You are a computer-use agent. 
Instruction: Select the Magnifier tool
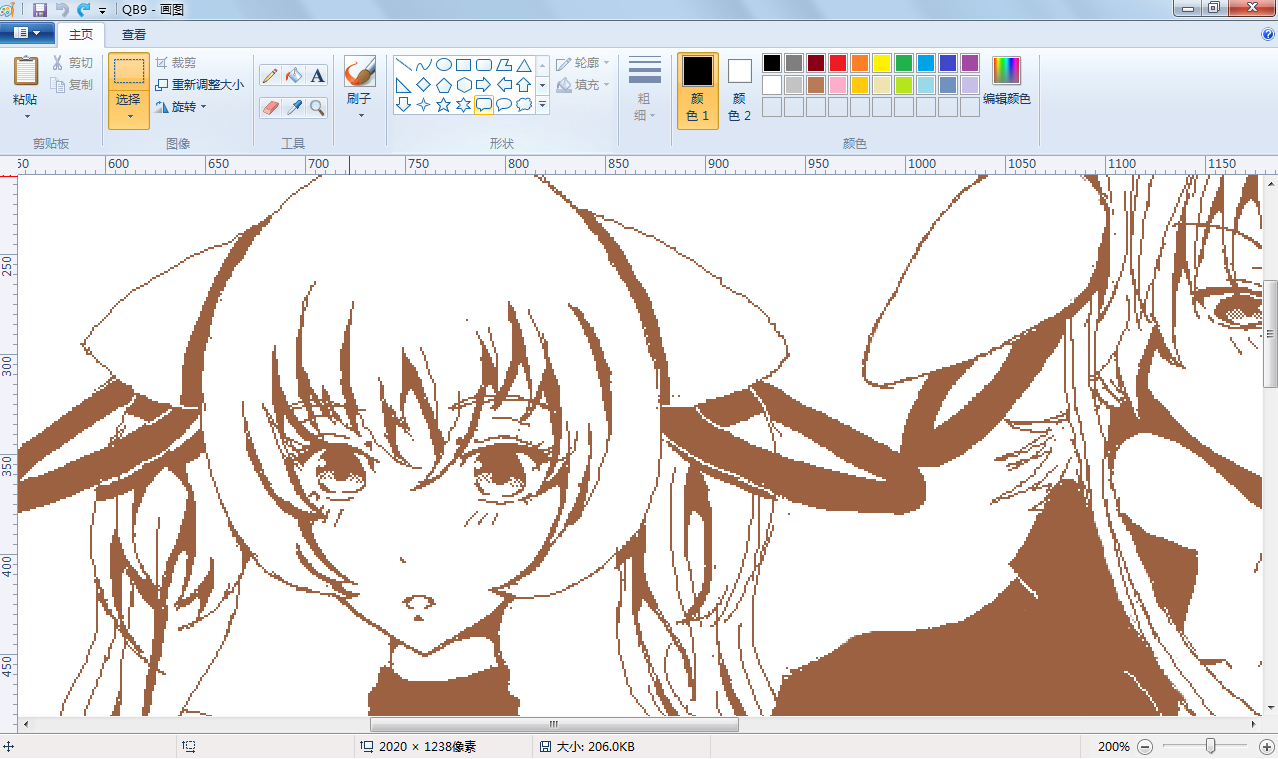tap(317, 107)
